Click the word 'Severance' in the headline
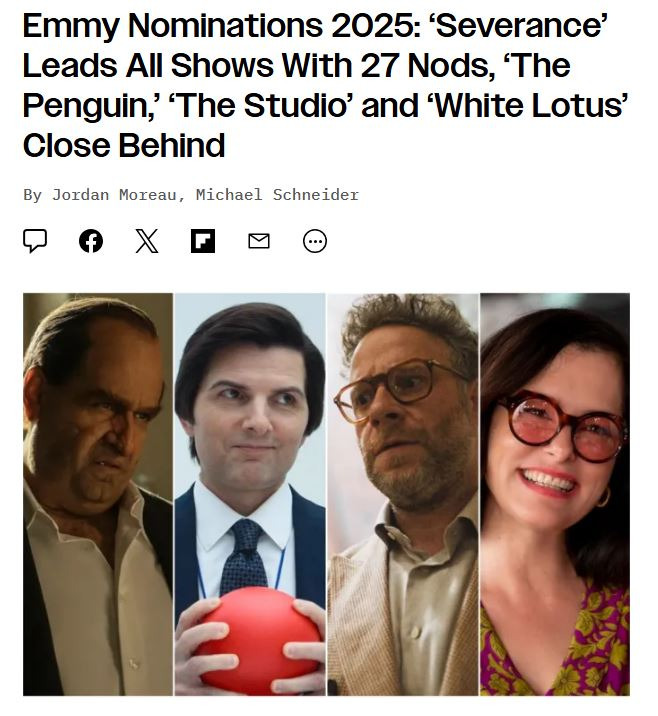The height and width of the screenshot is (716, 658). (519, 26)
